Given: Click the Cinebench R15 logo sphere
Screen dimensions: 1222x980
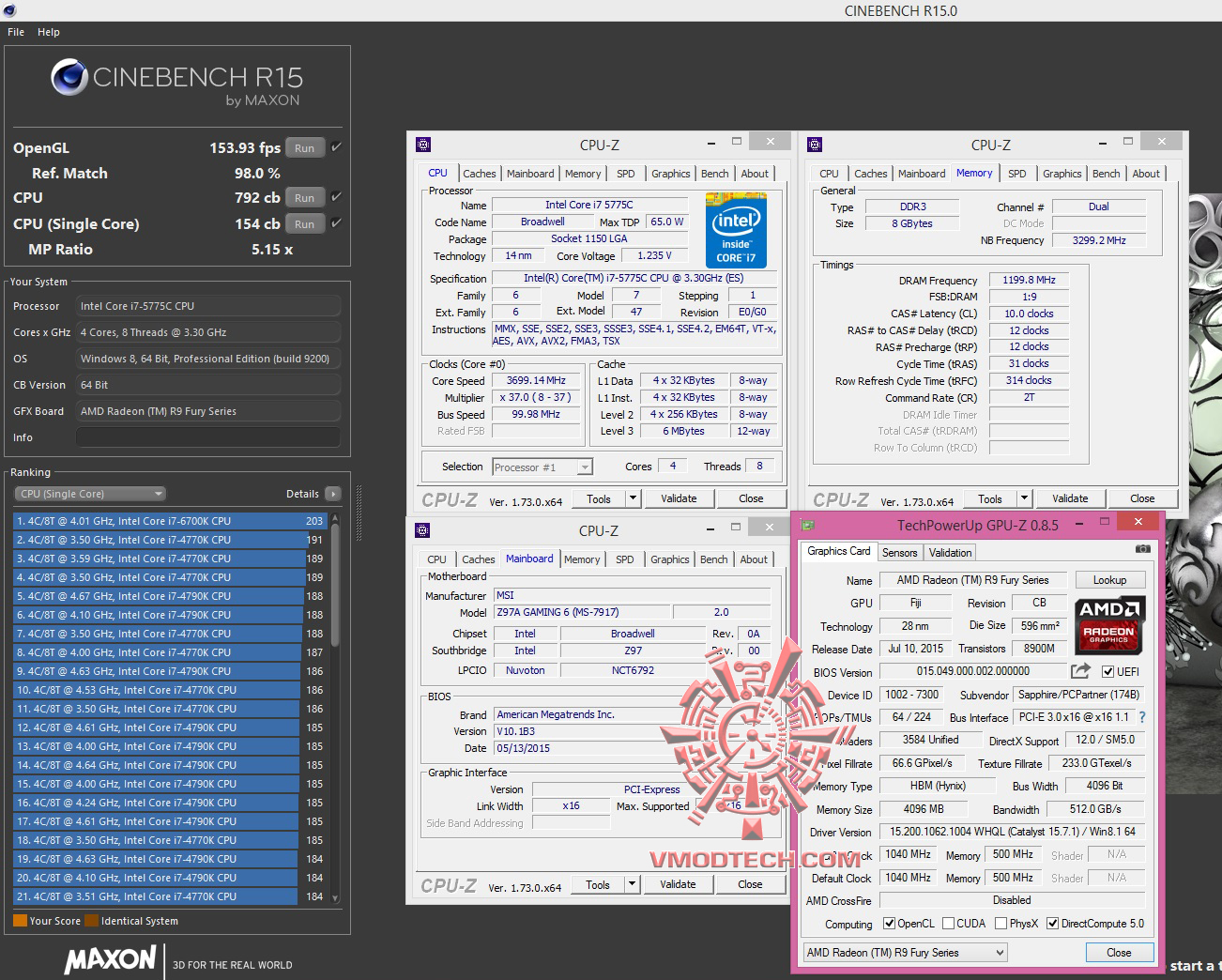Looking at the screenshot, I should tap(69, 77).
